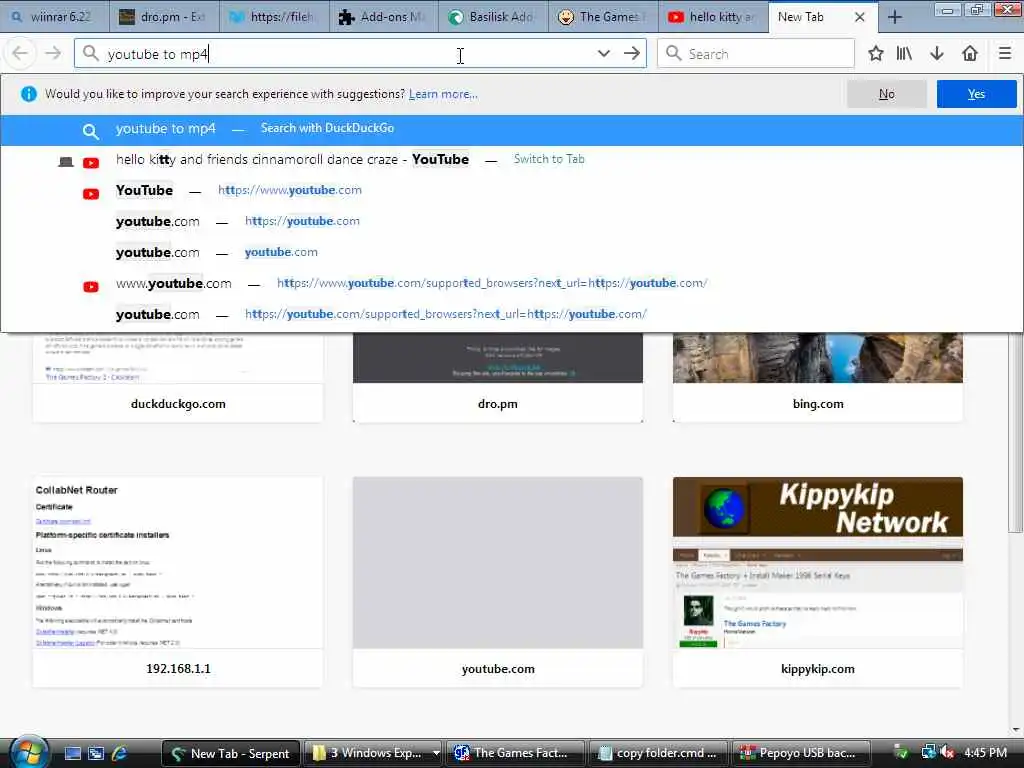Show downloads with the down arrow icon
Viewport: 1024px width, 768px height.
point(937,54)
